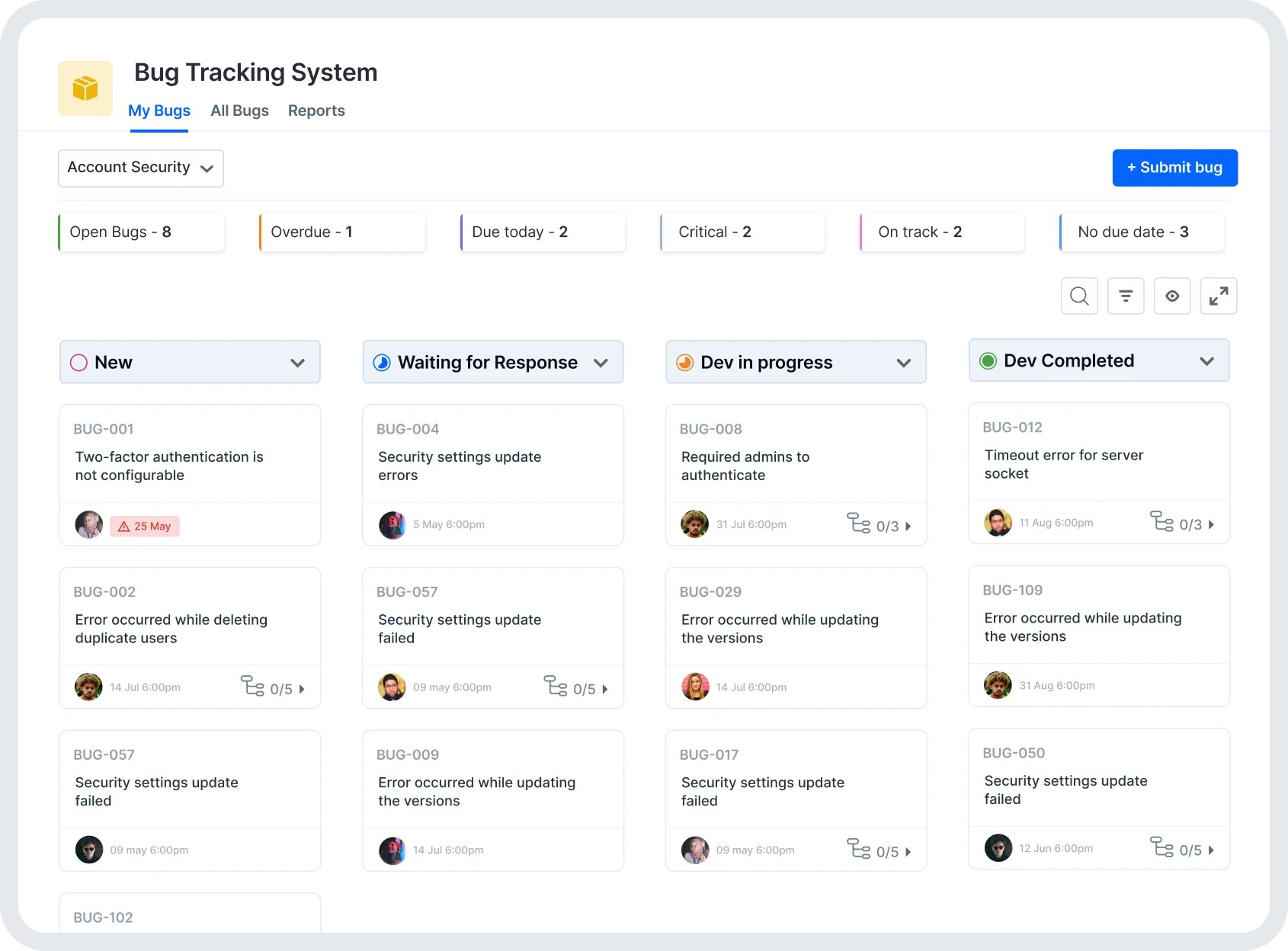The image size is (1288, 951).
Task: Click the Submit bug button
Action: pyautogui.click(x=1174, y=168)
